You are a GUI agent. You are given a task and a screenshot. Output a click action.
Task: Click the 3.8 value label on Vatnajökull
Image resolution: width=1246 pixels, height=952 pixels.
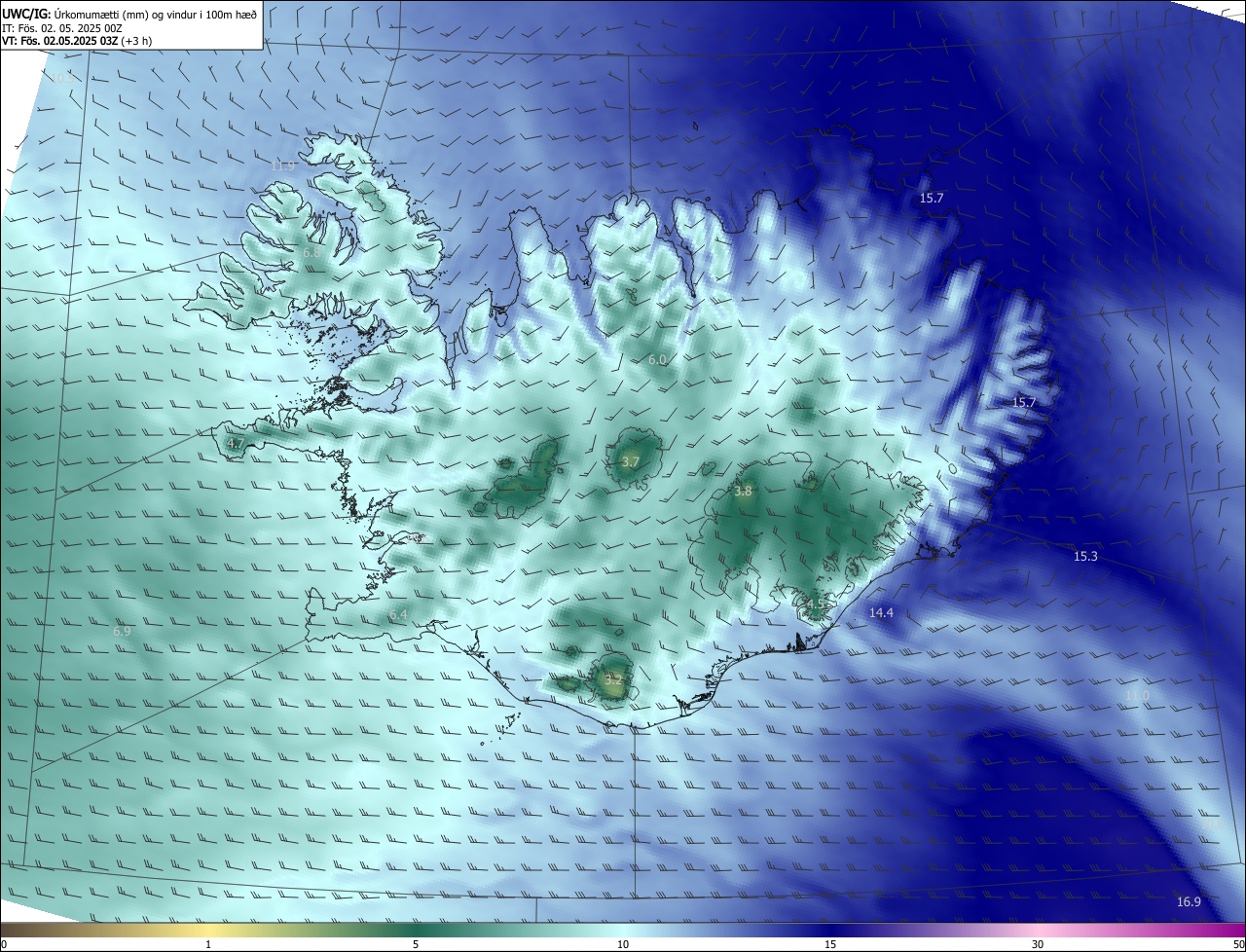click(x=743, y=492)
